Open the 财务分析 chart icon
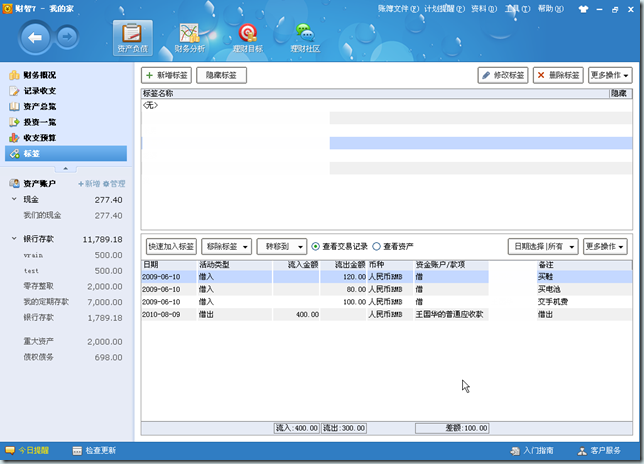 pos(189,33)
